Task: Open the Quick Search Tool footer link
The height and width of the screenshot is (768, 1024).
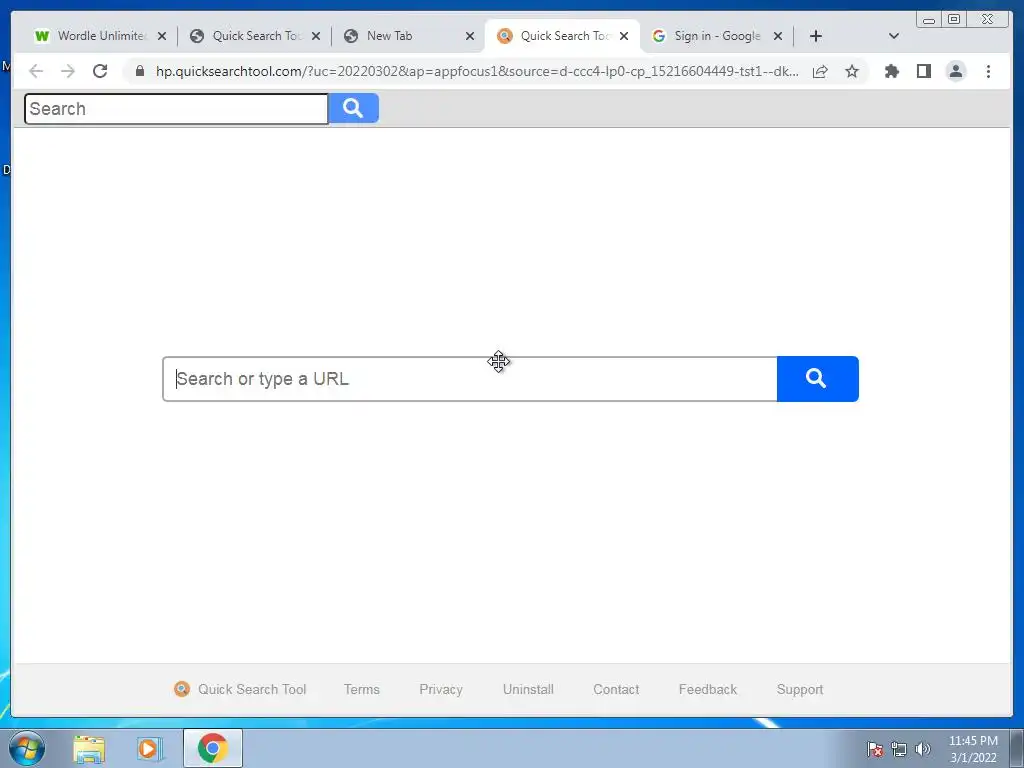Action: point(240,689)
